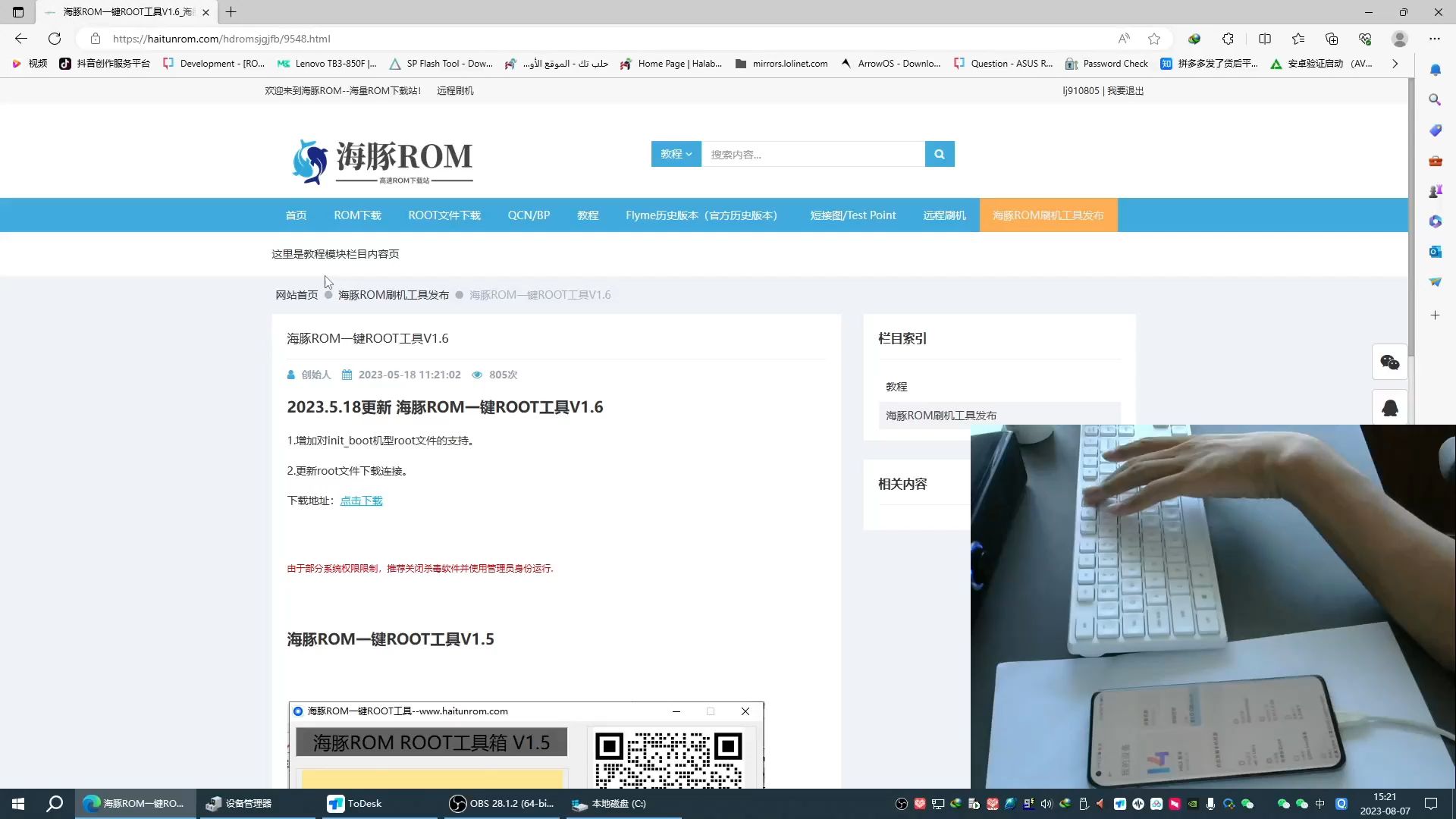Open ROOT文件下载 navigation item
This screenshot has width=1456, height=819.
444,215
